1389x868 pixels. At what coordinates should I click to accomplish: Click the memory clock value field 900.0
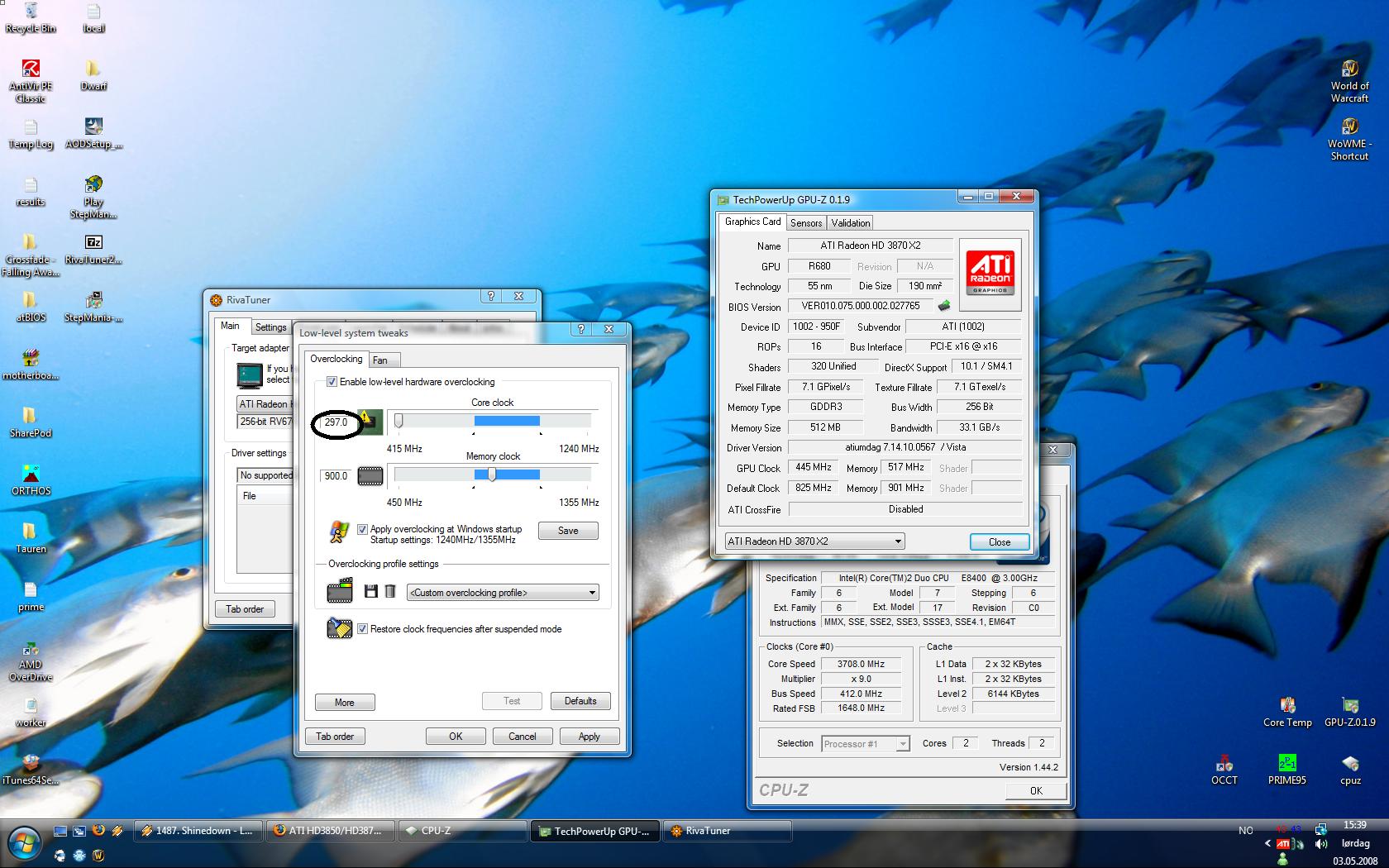pos(336,476)
